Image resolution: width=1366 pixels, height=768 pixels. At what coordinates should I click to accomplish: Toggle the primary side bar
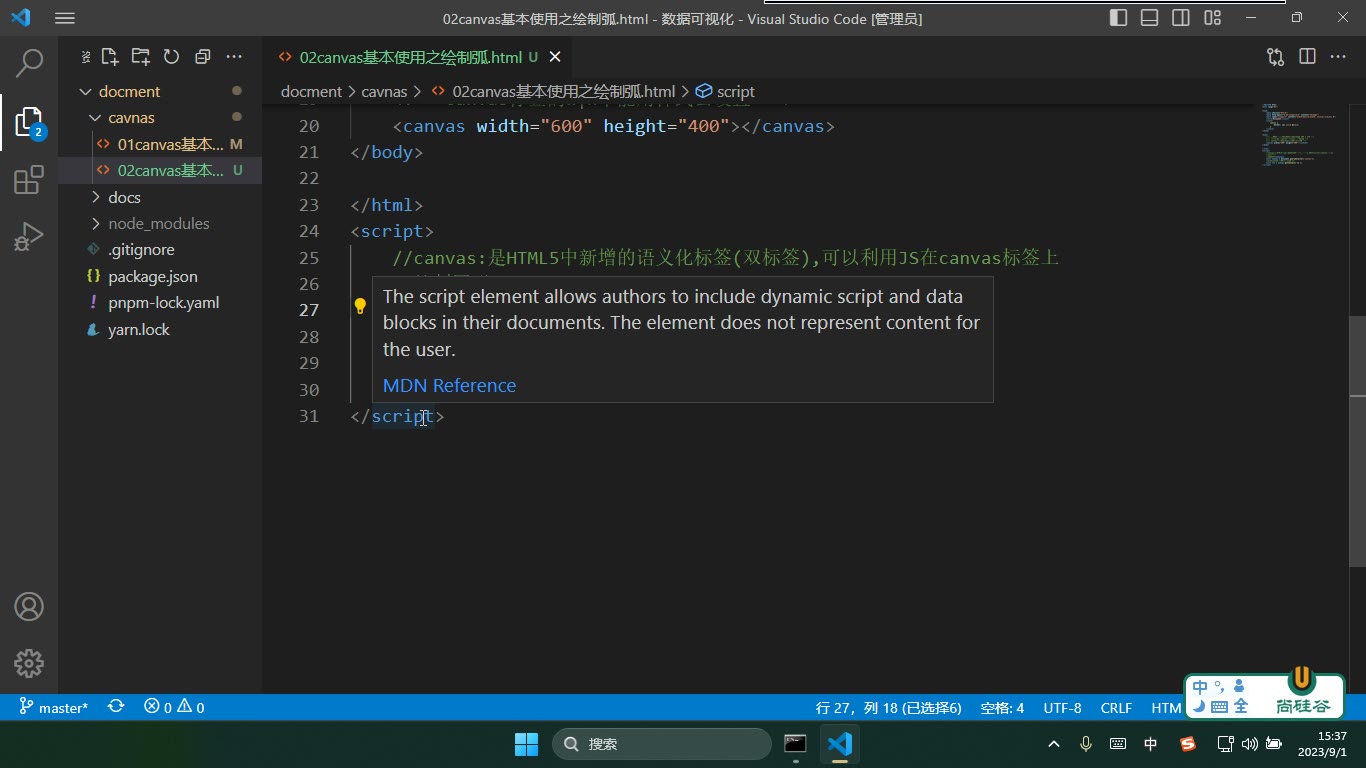[x=1119, y=18]
